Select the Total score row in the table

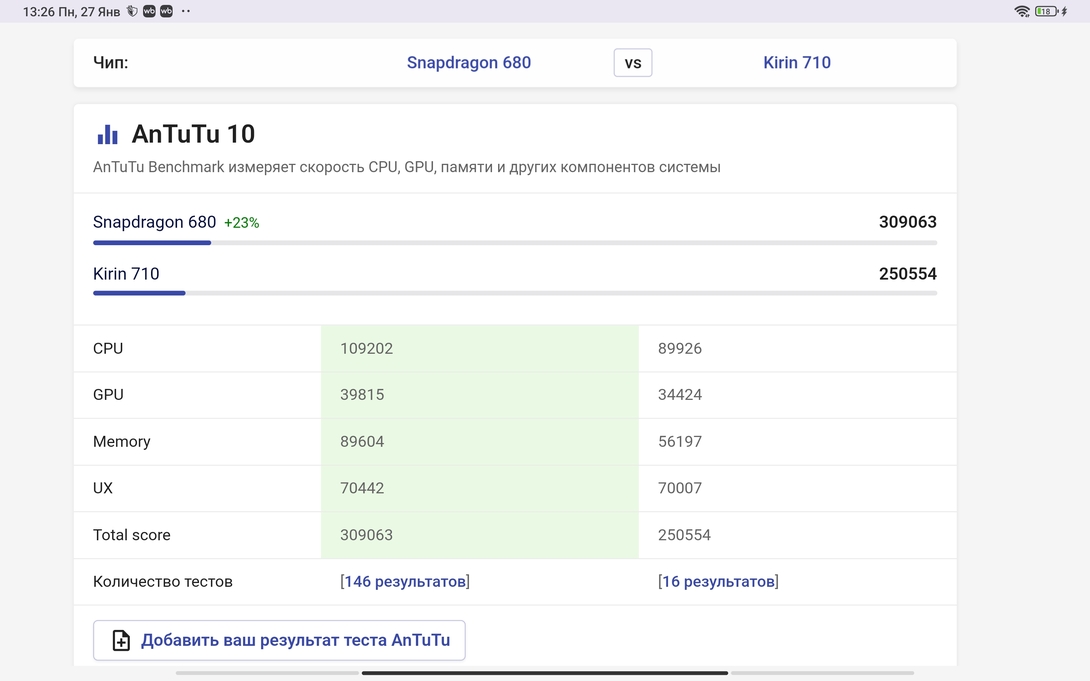(x=131, y=535)
